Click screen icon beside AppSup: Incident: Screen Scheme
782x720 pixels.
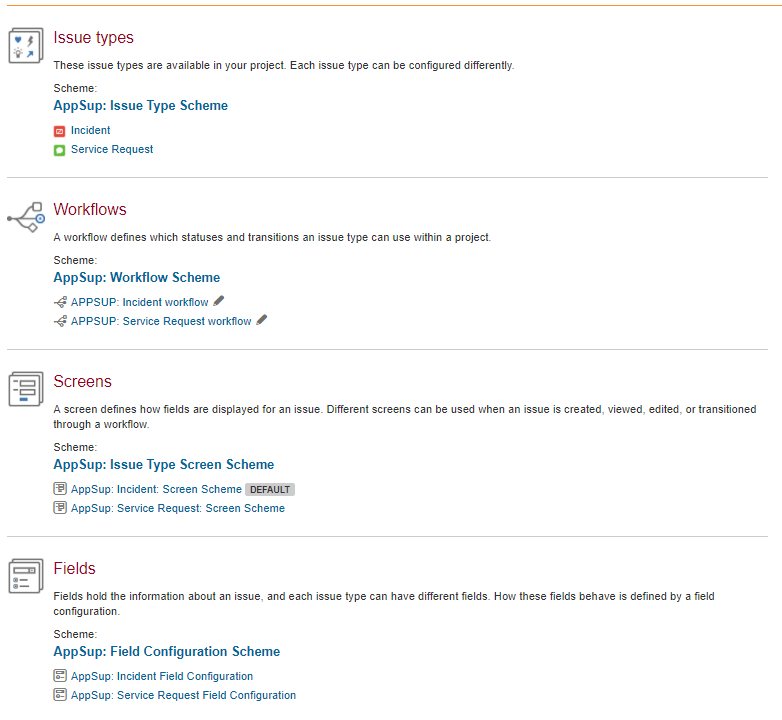60,489
